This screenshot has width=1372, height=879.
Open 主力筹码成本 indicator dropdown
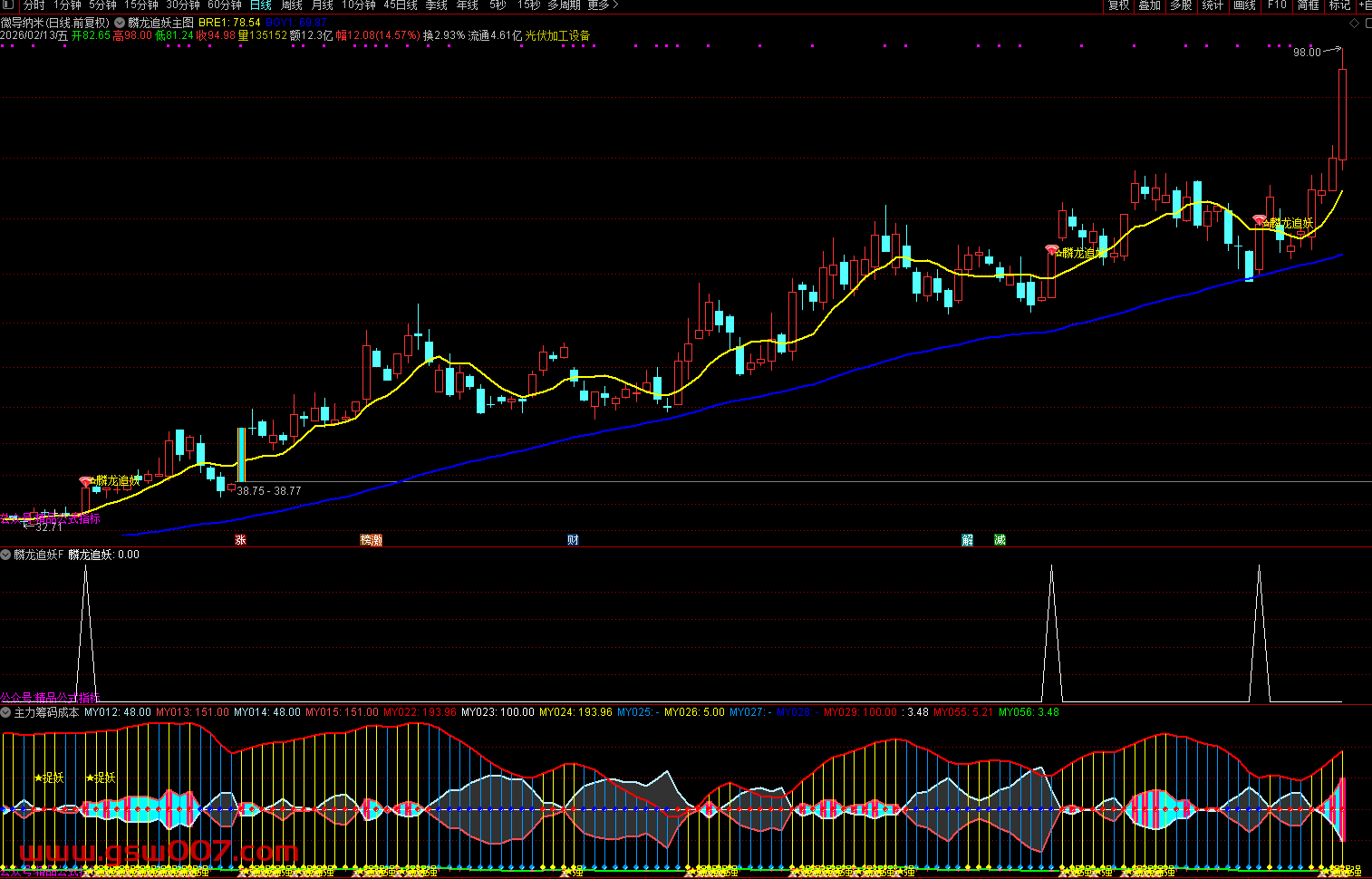(6, 712)
